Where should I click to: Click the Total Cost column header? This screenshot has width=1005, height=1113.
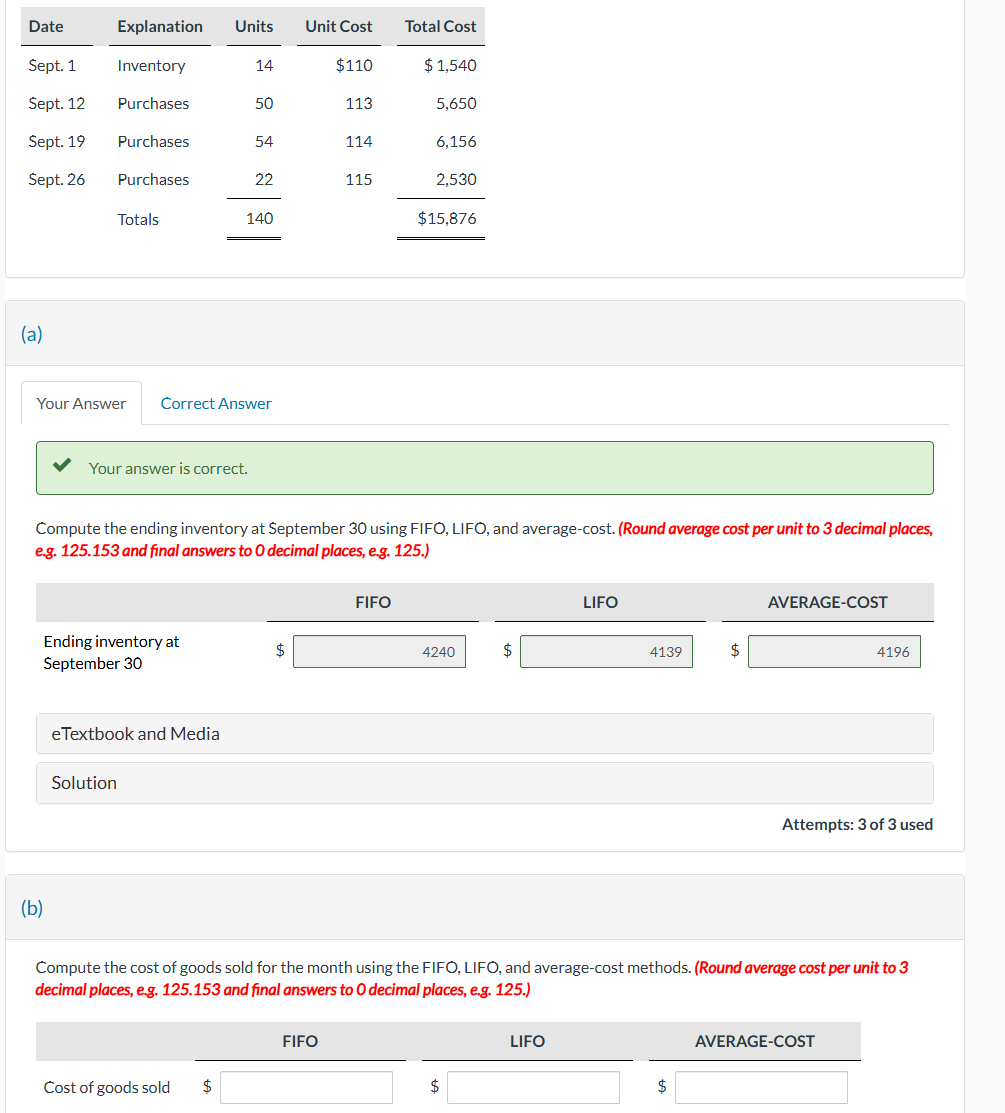[440, 26]
